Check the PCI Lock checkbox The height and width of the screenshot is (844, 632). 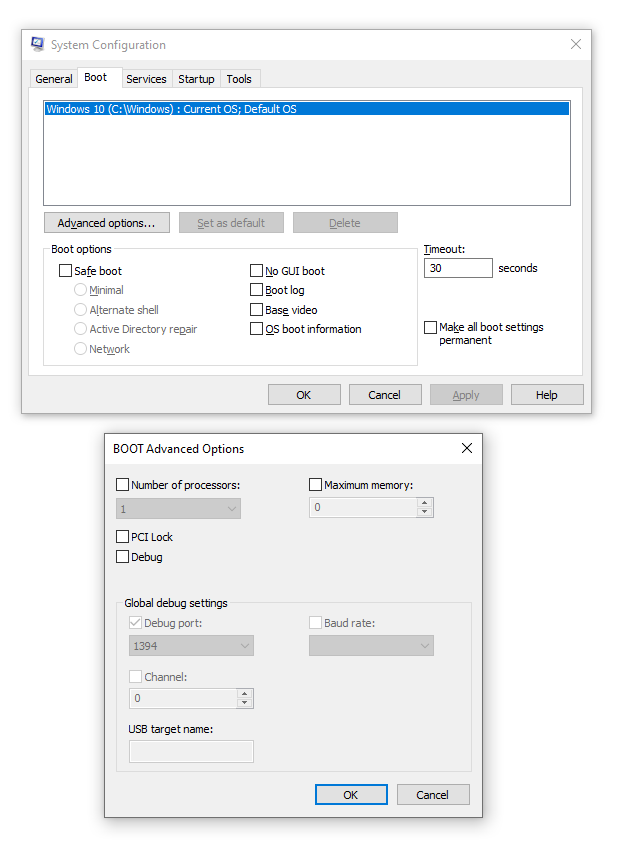pyautogui.click(x=123, y=537)
